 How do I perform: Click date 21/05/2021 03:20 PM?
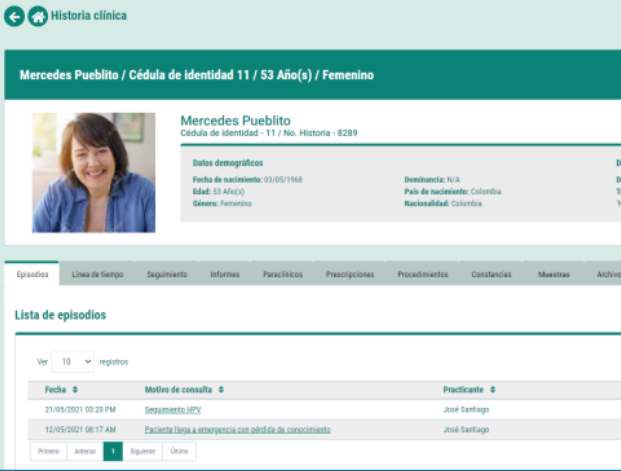80,410
